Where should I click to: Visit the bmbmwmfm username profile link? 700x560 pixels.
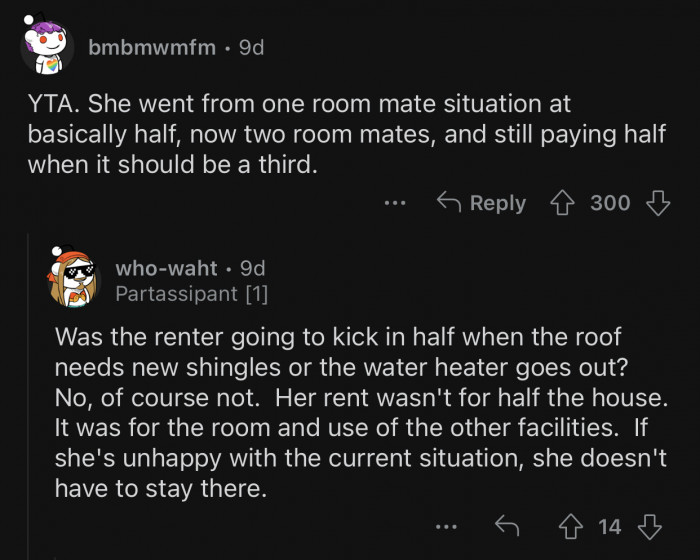point(151,47)
